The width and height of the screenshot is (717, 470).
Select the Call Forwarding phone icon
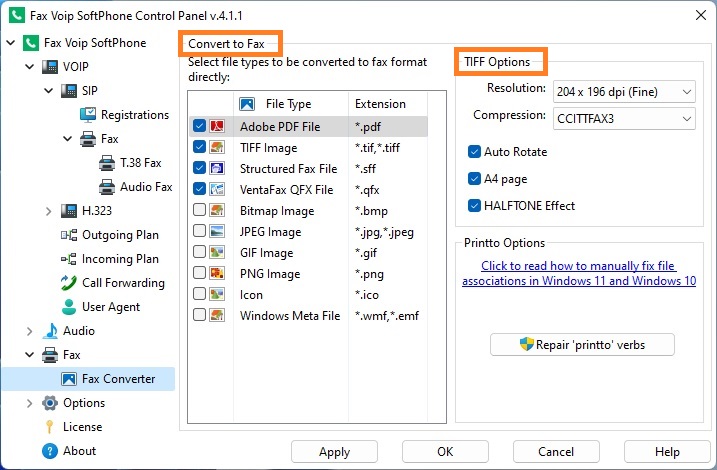[69, 283]
